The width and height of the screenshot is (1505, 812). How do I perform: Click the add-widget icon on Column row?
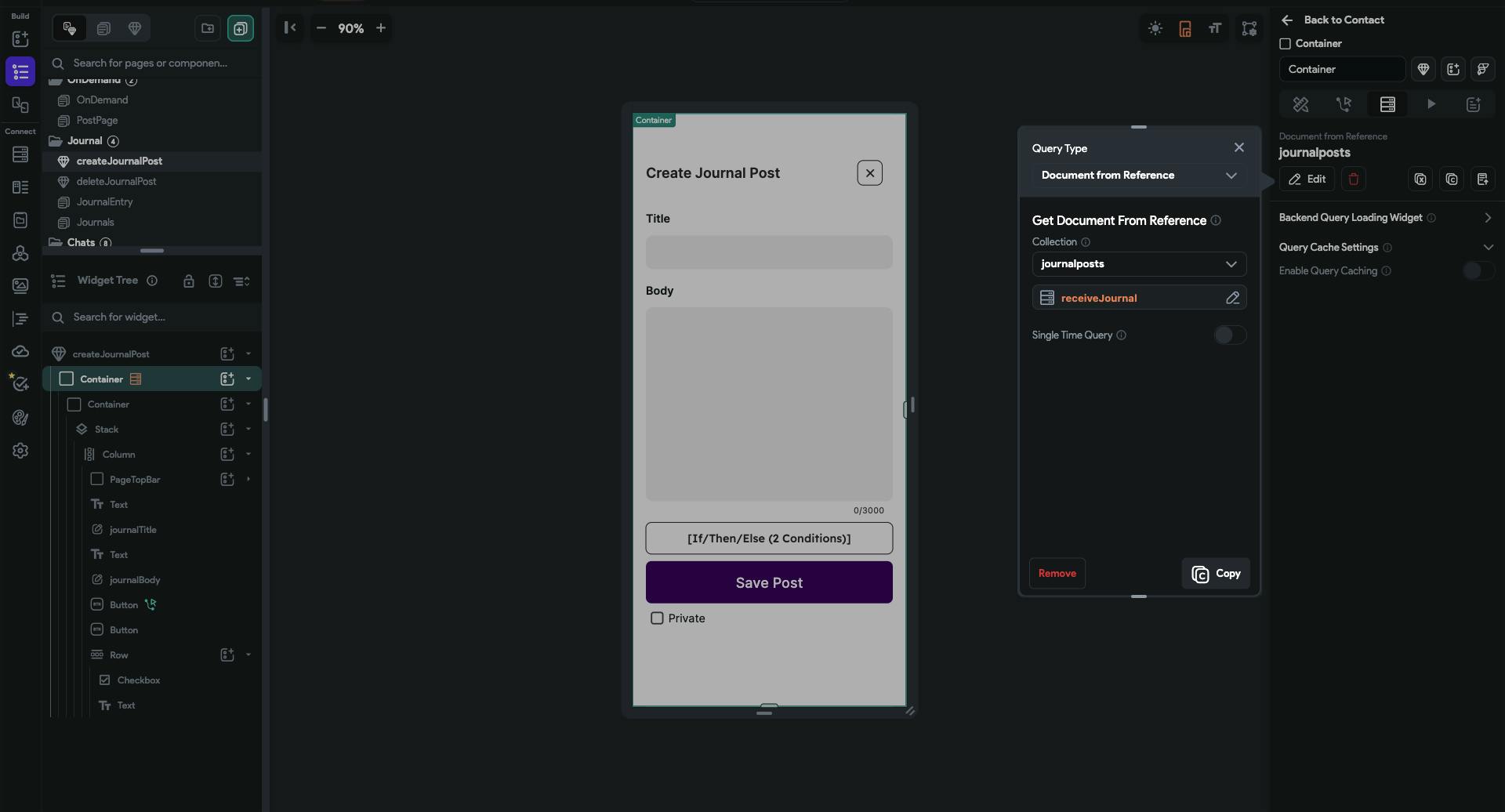[x=227, y=455]
